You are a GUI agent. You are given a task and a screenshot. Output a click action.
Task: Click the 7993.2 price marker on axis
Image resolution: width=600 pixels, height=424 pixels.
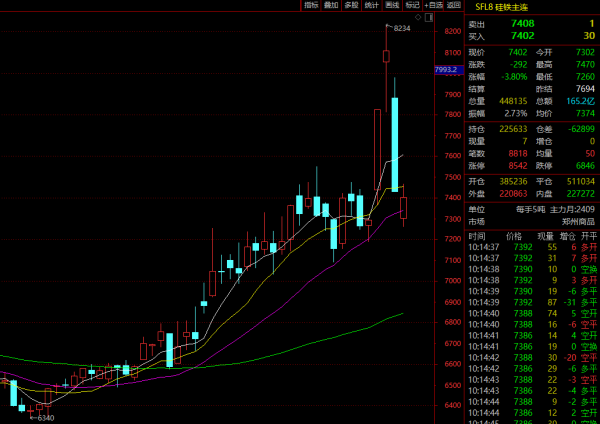coord(446,69)
